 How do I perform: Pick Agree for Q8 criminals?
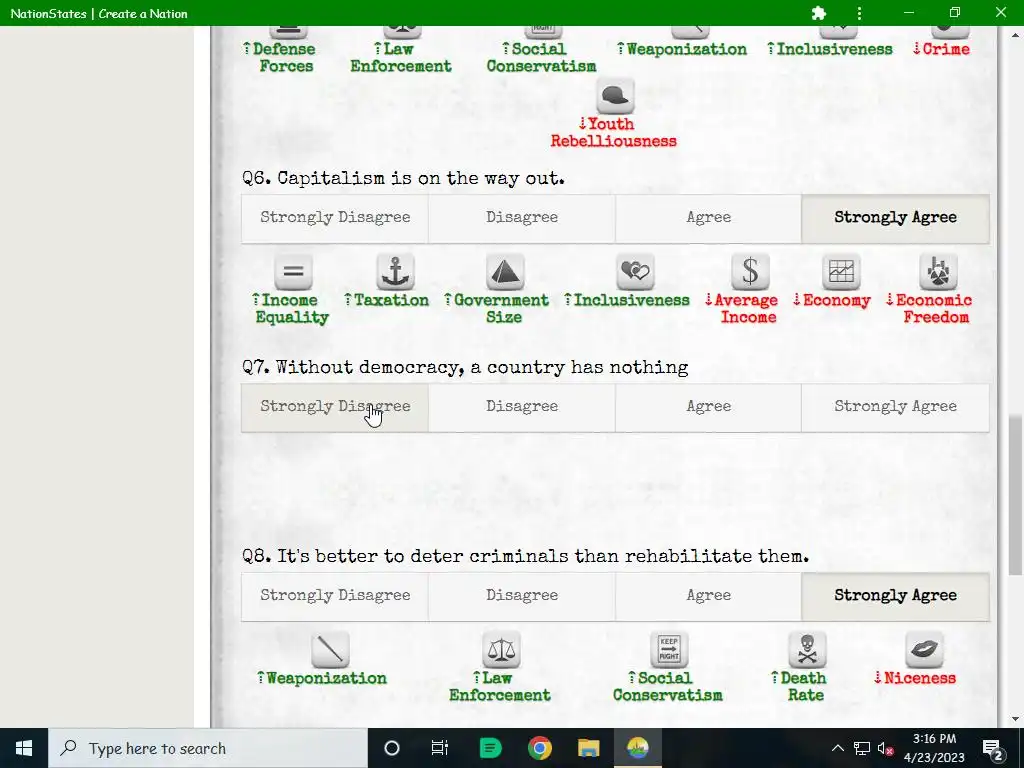[709, 596]
